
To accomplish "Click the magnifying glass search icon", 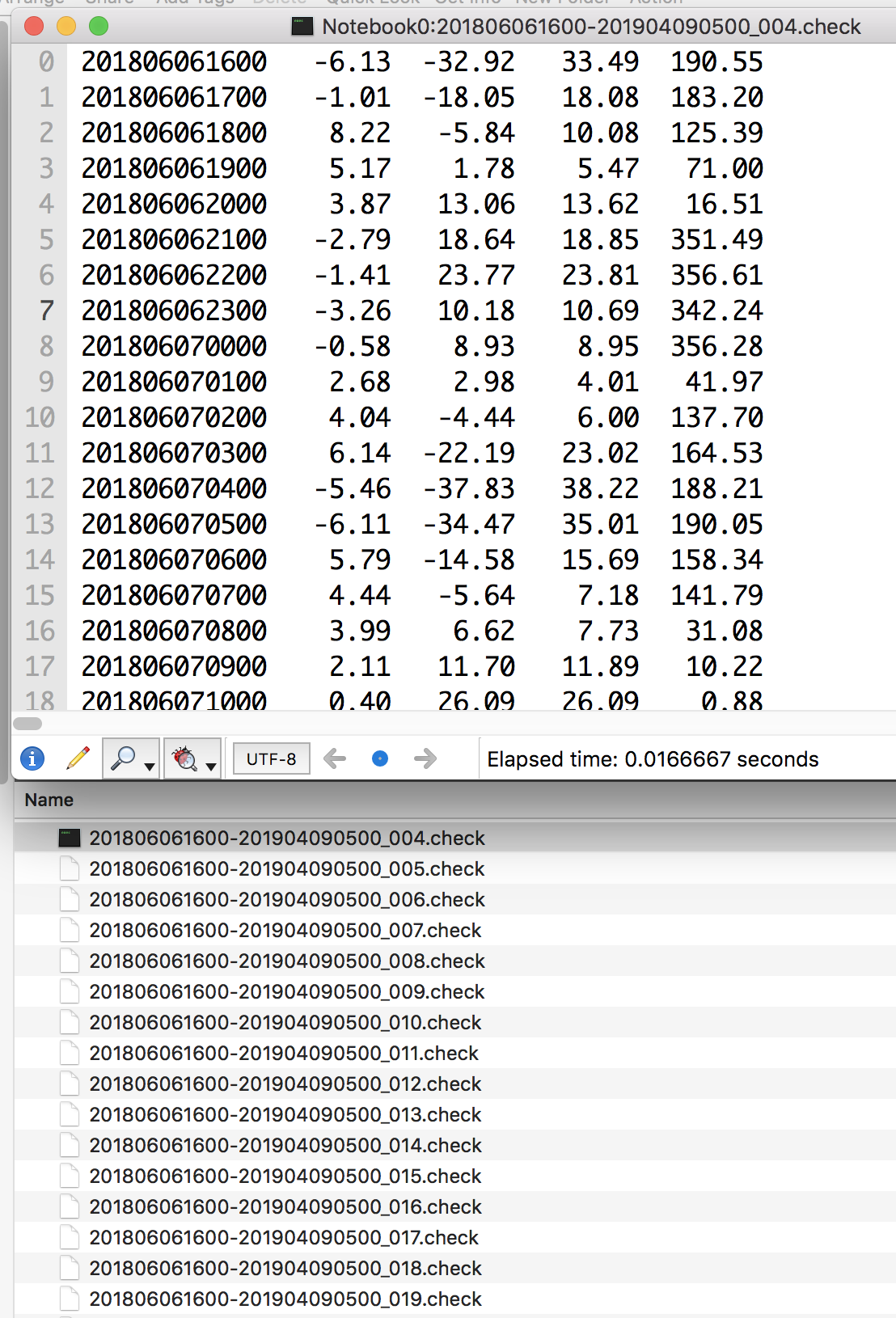I will (122, 758).
